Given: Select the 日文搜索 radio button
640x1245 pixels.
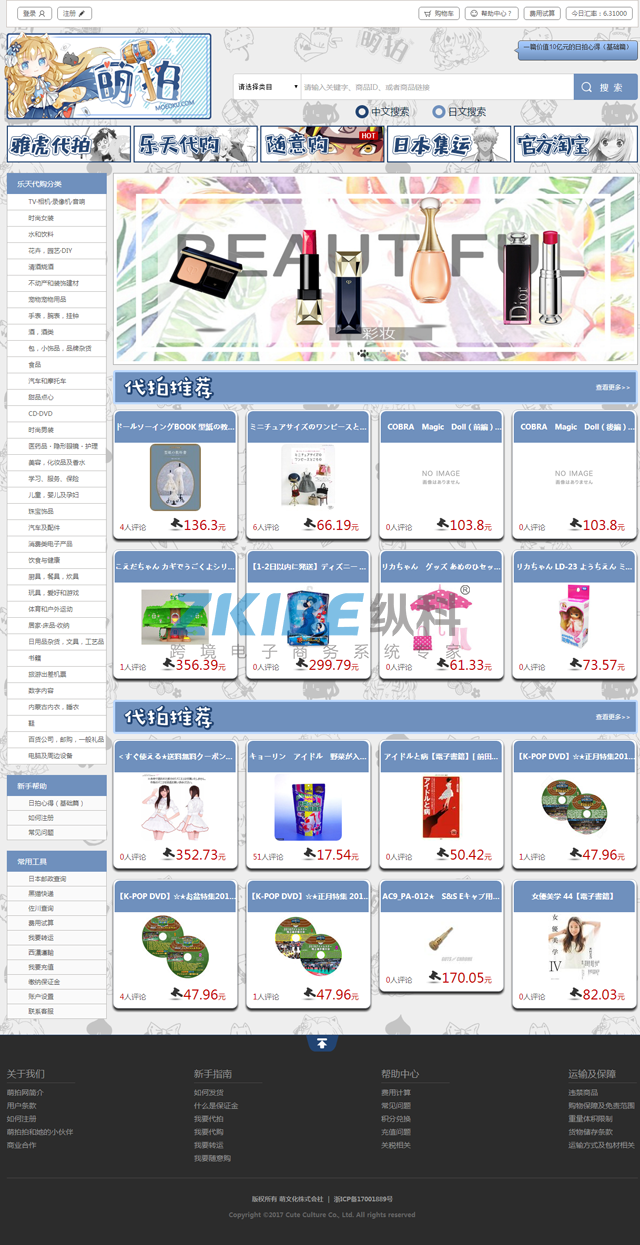Looking at the screenshot, I should [438, 112].
